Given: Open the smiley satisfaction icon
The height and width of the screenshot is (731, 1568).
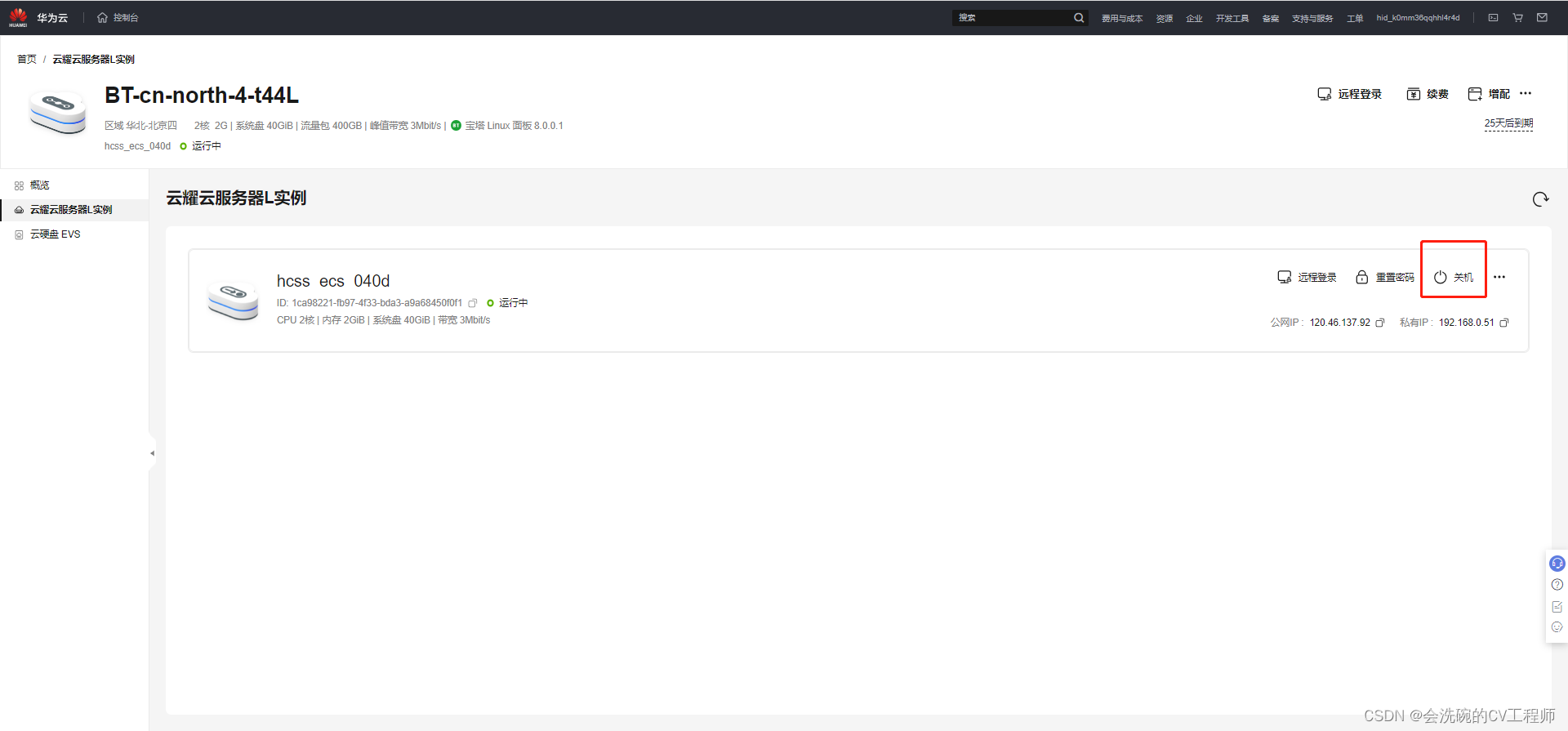Looking at the screenshot, I should (1557, 627).
